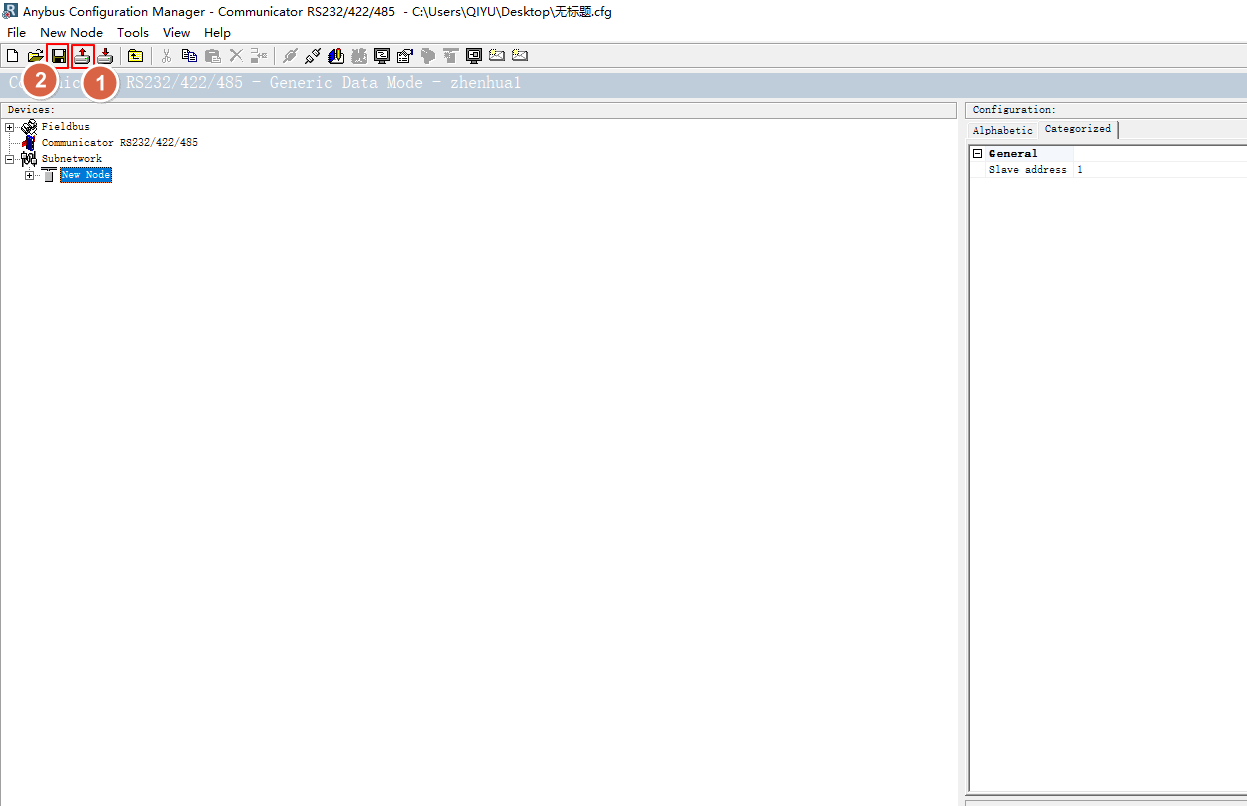Viewport: 1247px width, 806px height.
Task: Switch to the Alphabetic tab
Action: (1003, 130)
